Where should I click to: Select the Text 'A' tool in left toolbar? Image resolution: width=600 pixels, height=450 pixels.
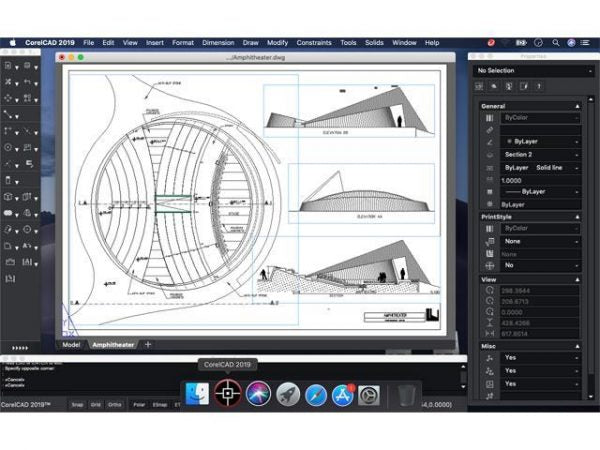click(x=27, y=246)
